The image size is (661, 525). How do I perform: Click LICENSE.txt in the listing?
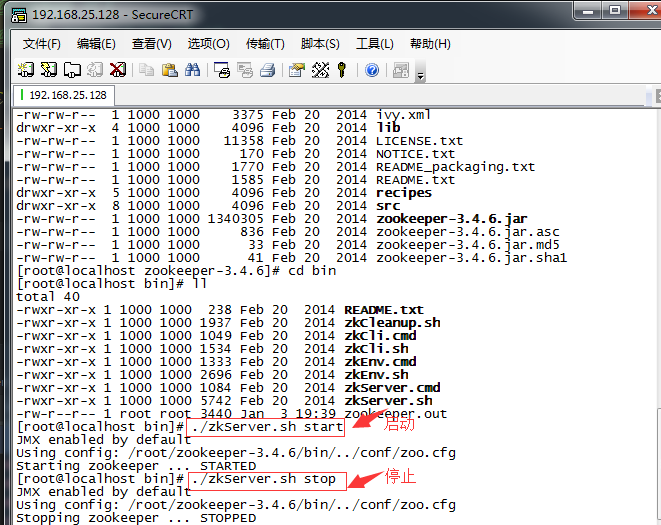(x=419, y=140)
